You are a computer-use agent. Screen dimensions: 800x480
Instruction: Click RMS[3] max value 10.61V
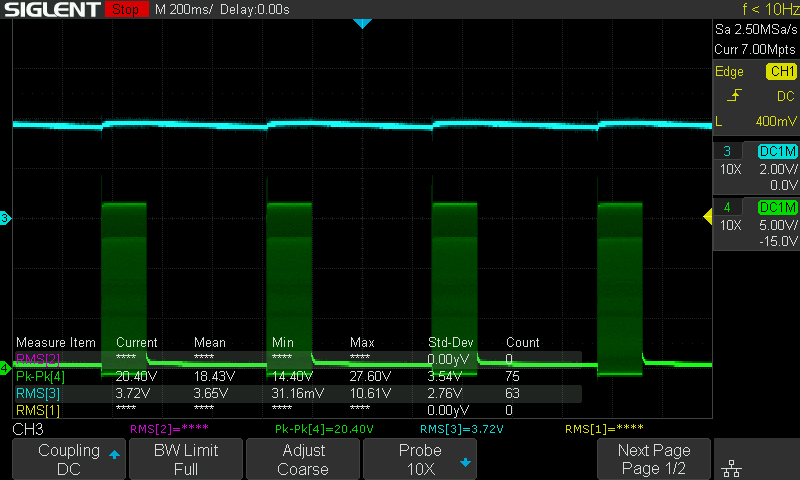click(x=370, y=393)
